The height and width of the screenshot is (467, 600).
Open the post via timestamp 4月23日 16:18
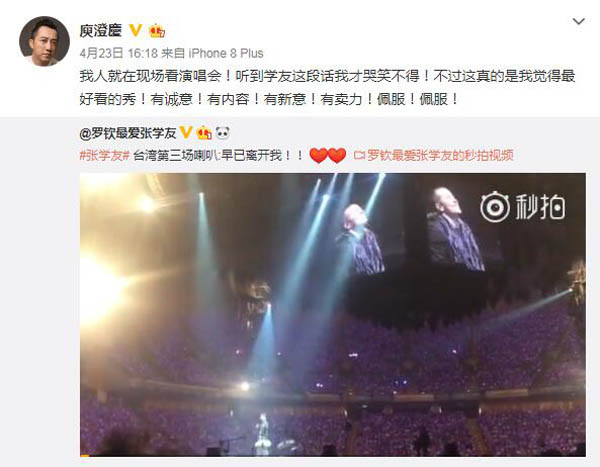[119, 53]
